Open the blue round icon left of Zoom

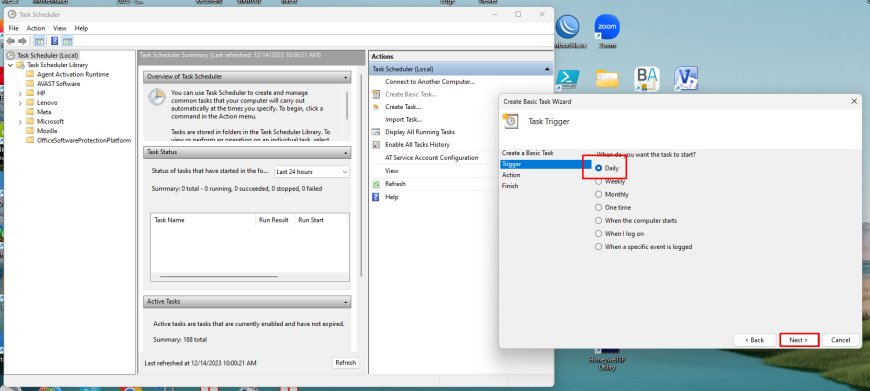coord(567,27)
